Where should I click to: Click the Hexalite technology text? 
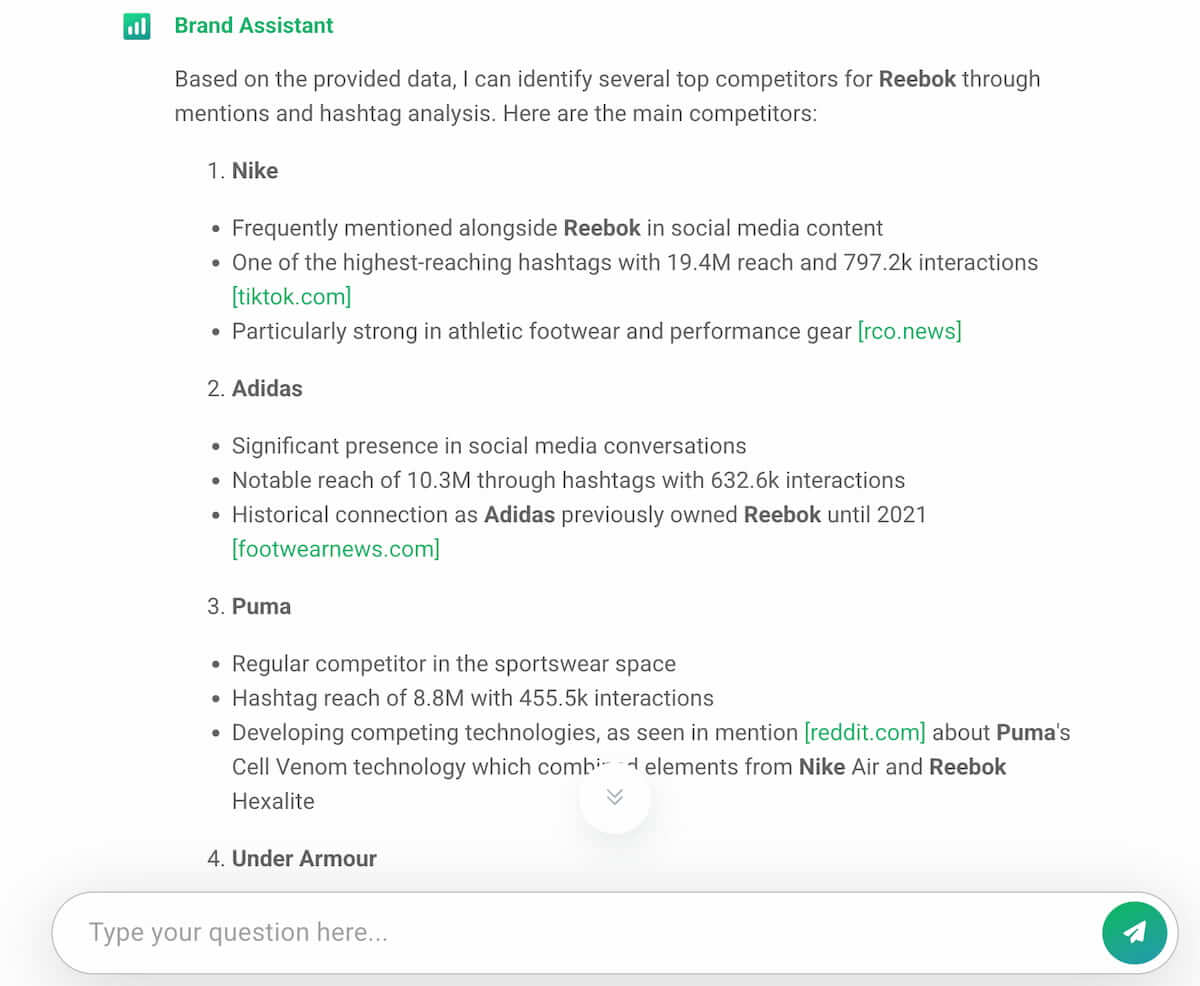pyautogui.click(x=274, y=801)
